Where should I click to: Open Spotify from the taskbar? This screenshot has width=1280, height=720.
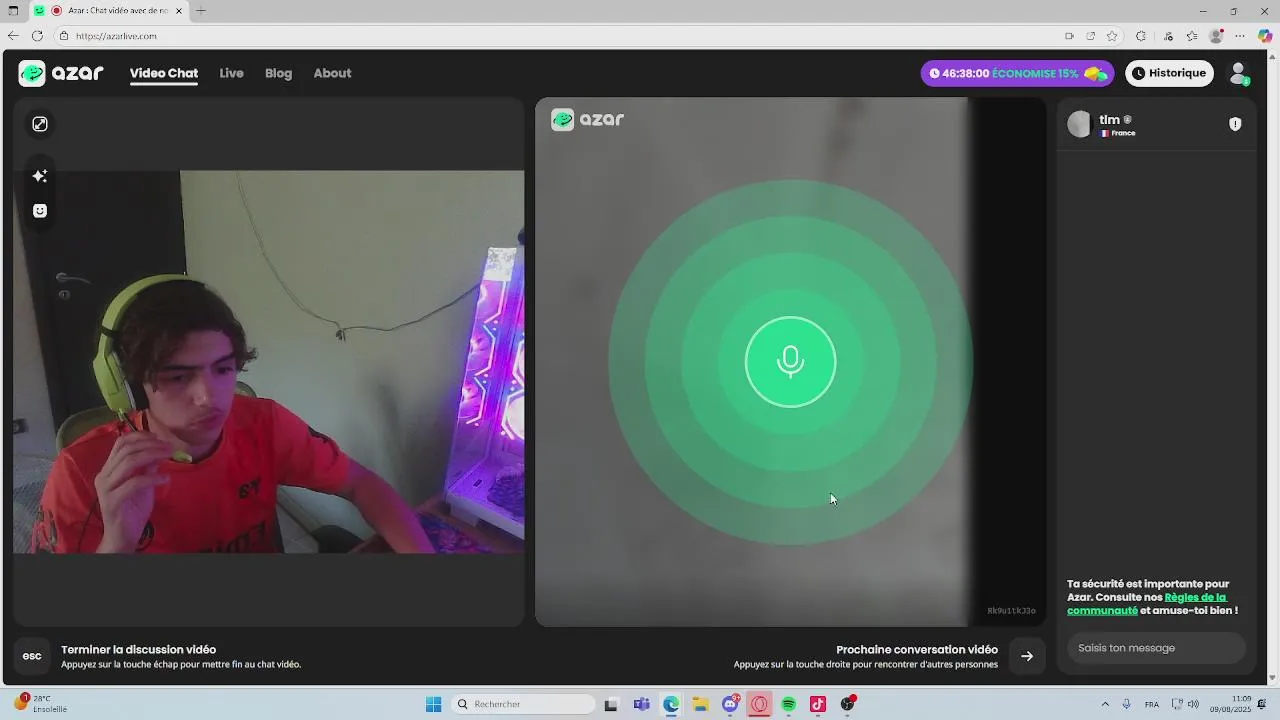click(x=788, y=704)
